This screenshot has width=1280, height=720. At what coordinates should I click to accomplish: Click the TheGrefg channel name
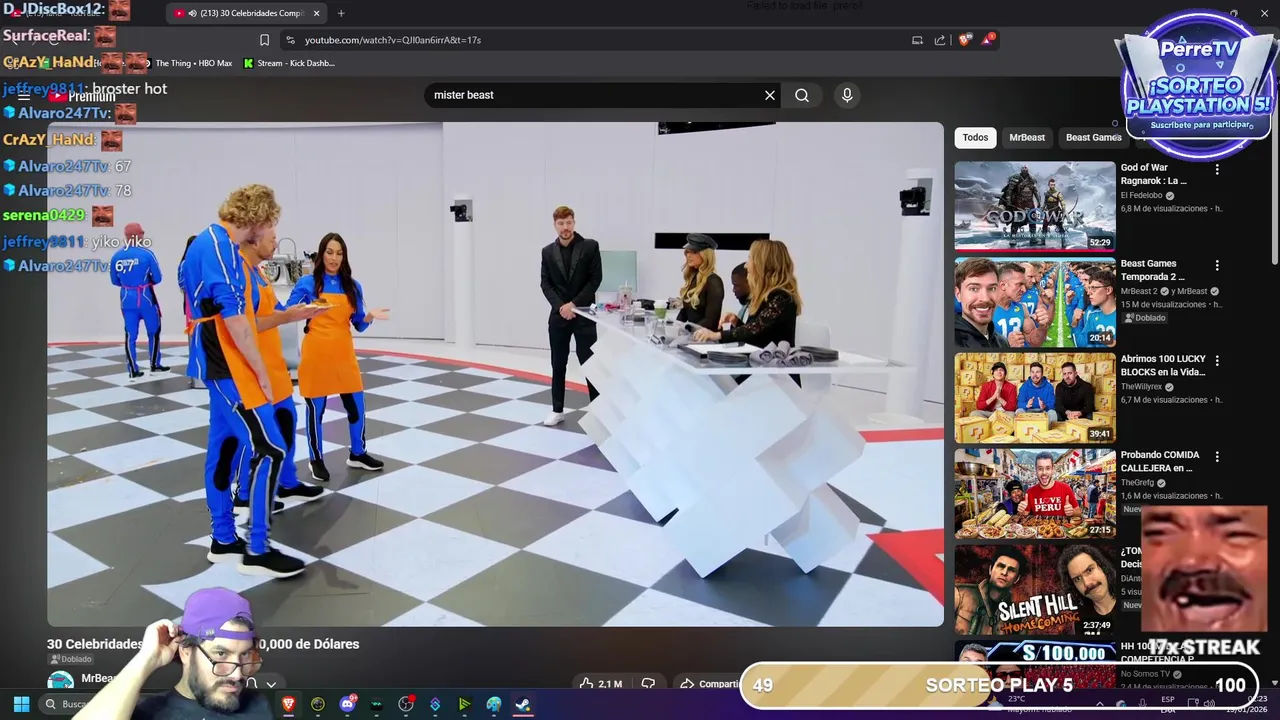(1138, 483)
